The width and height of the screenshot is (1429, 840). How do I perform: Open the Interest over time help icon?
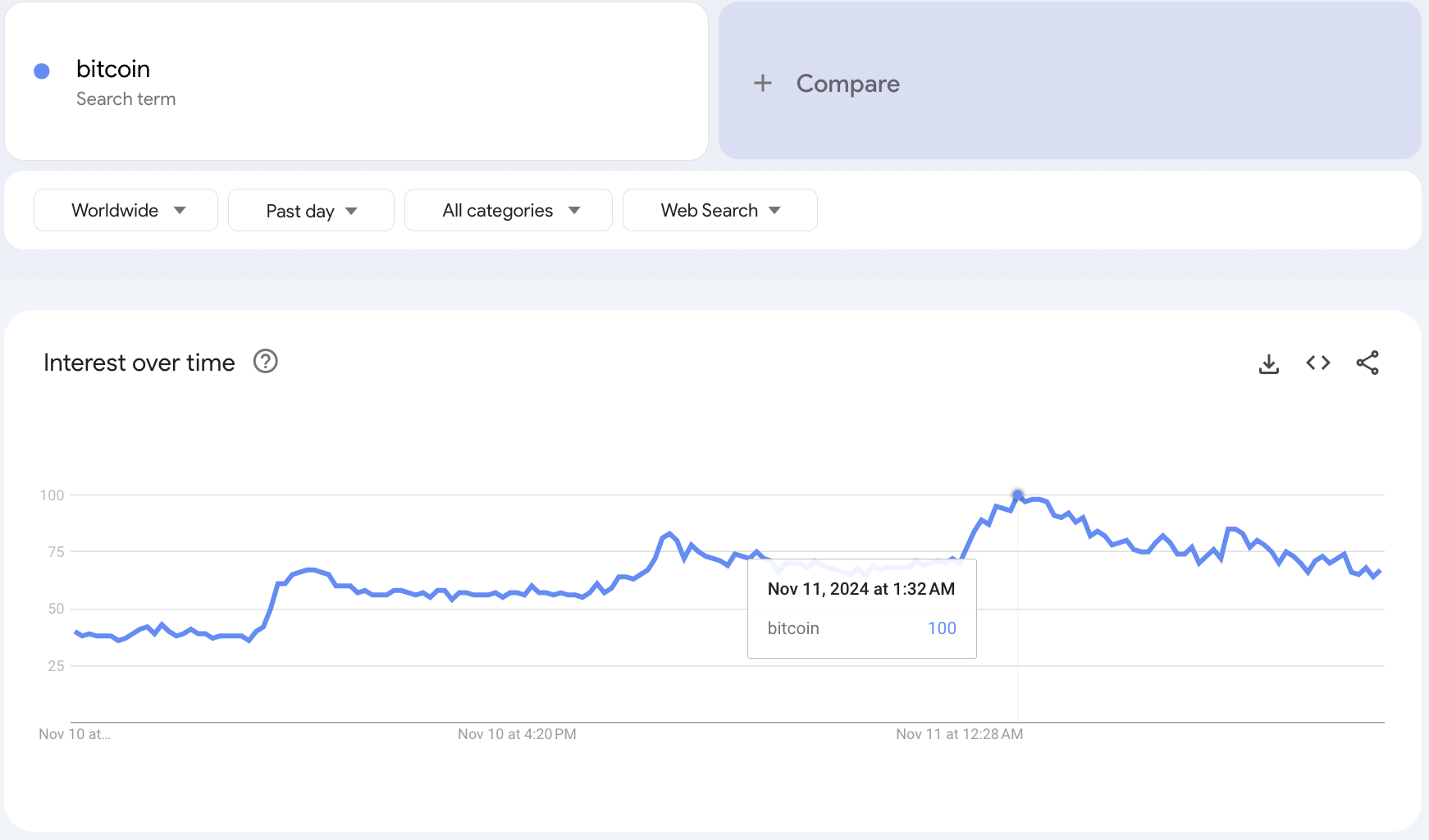coord(265,362)
